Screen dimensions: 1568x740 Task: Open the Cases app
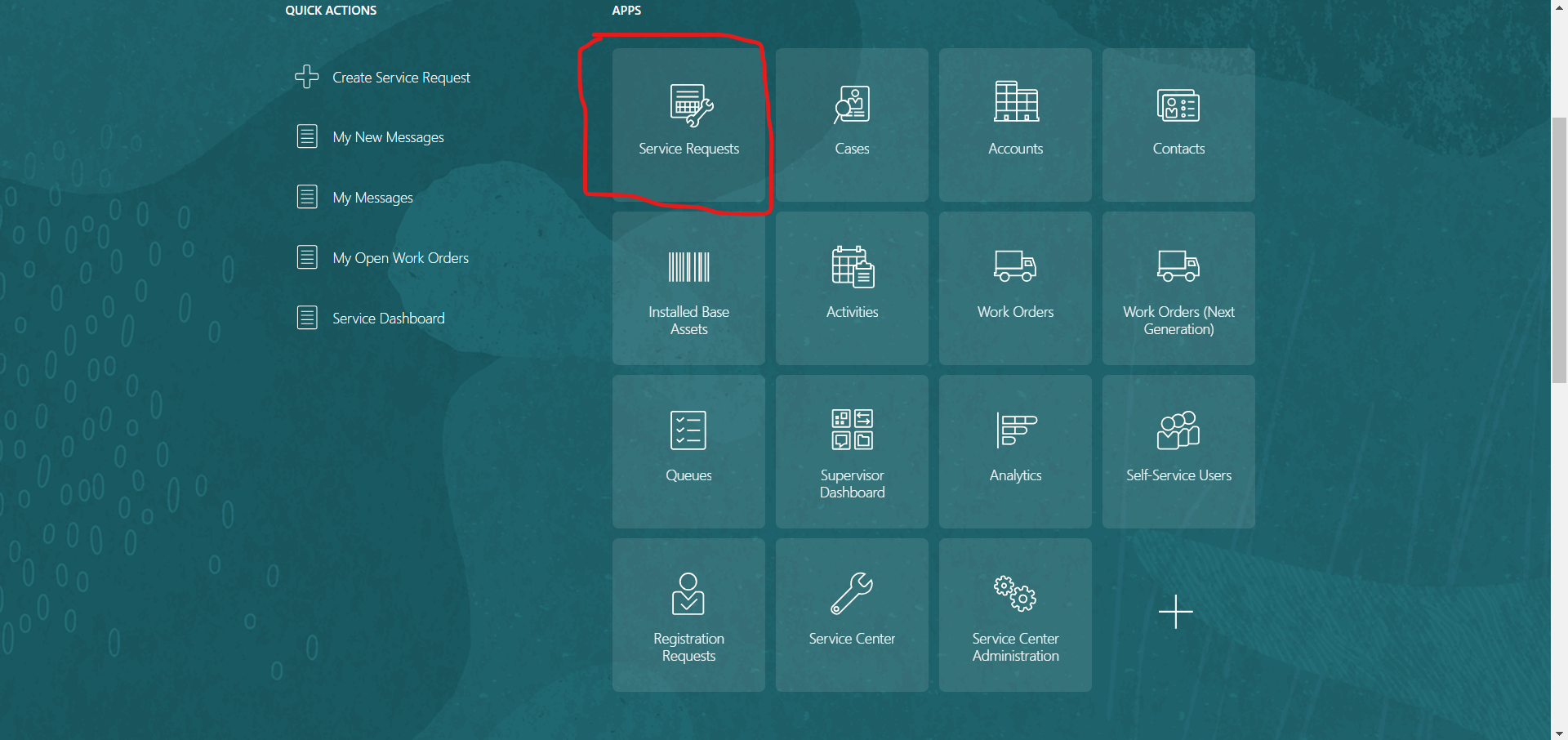pyautogui.click(x=852, y=124)
